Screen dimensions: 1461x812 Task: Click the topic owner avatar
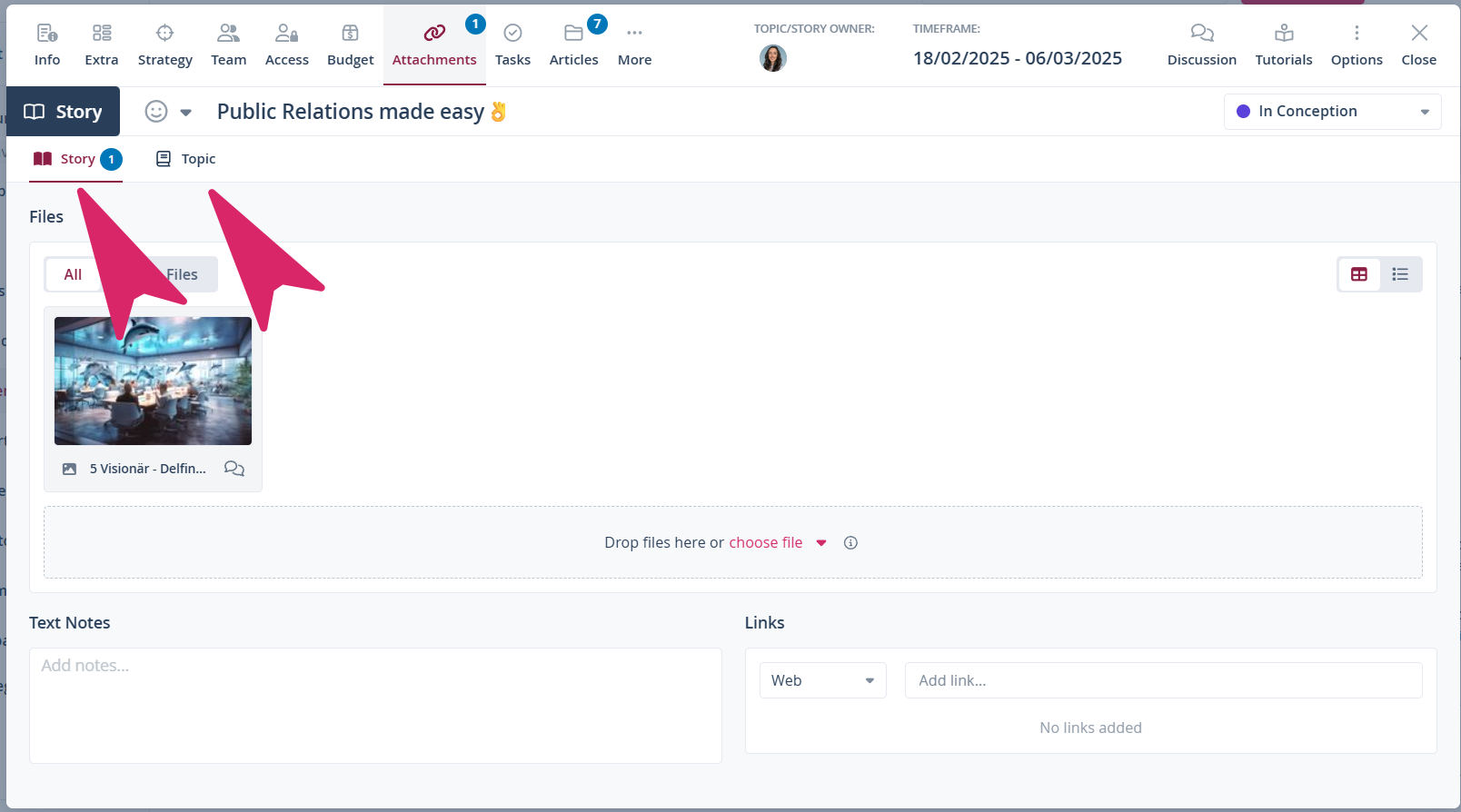772,59
